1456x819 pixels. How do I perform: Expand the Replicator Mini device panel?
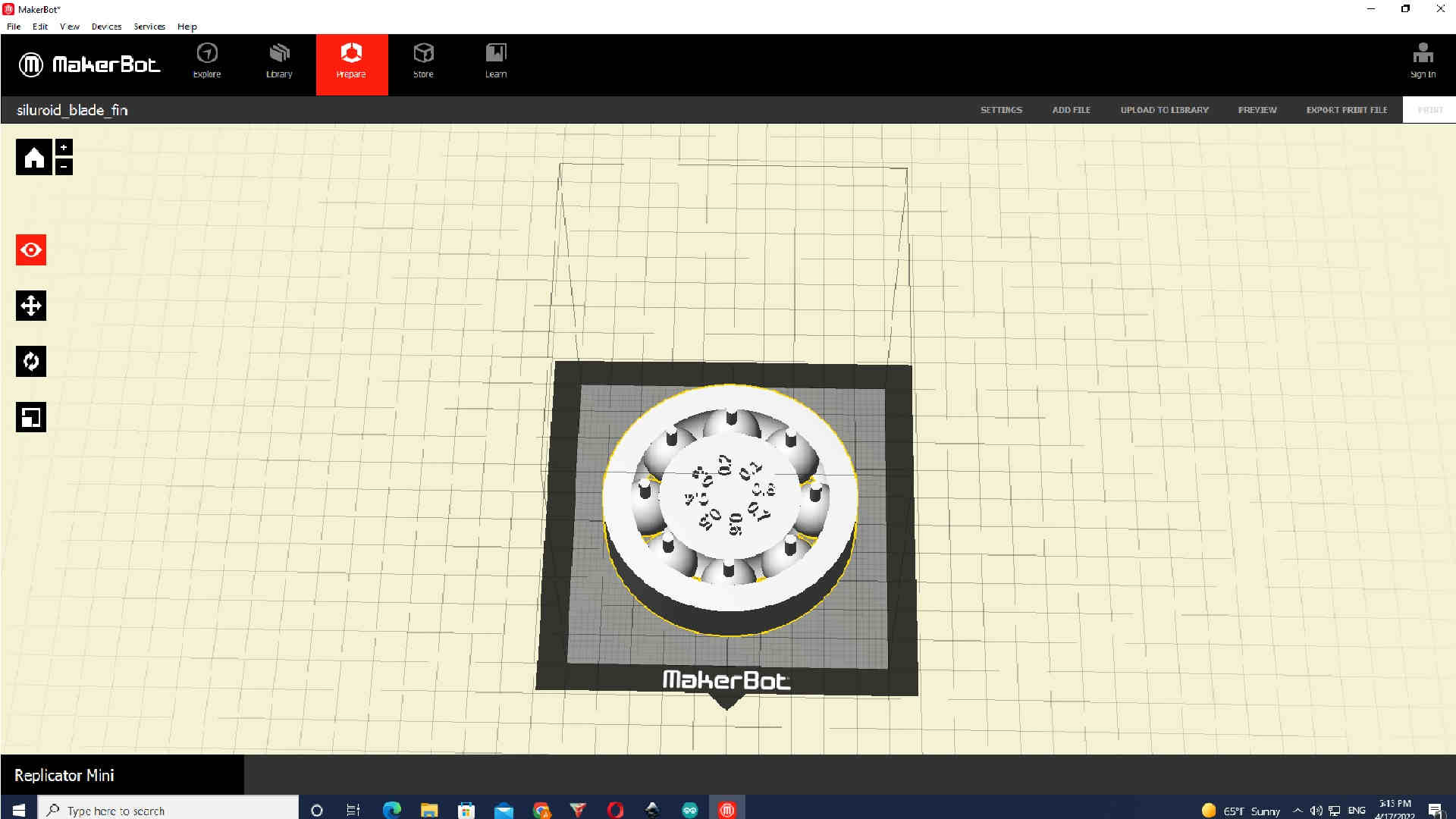point(64,775)
